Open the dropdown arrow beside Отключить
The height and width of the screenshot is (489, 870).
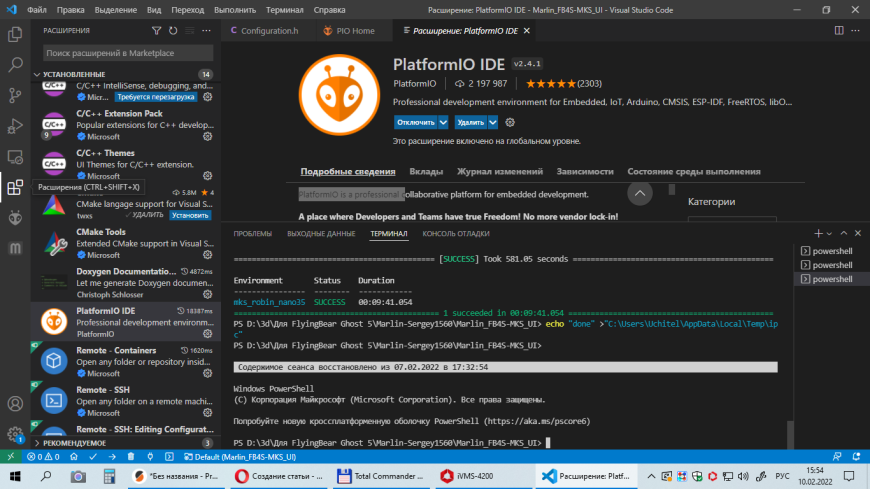(443, 122)
